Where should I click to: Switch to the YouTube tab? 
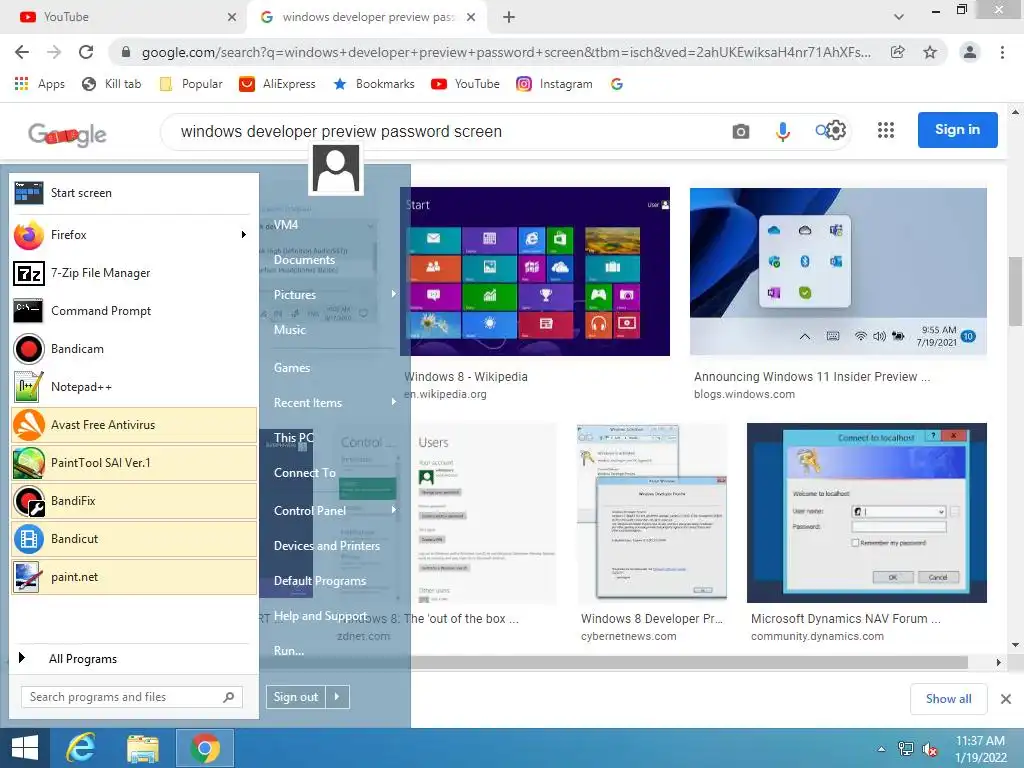[124, 17]
